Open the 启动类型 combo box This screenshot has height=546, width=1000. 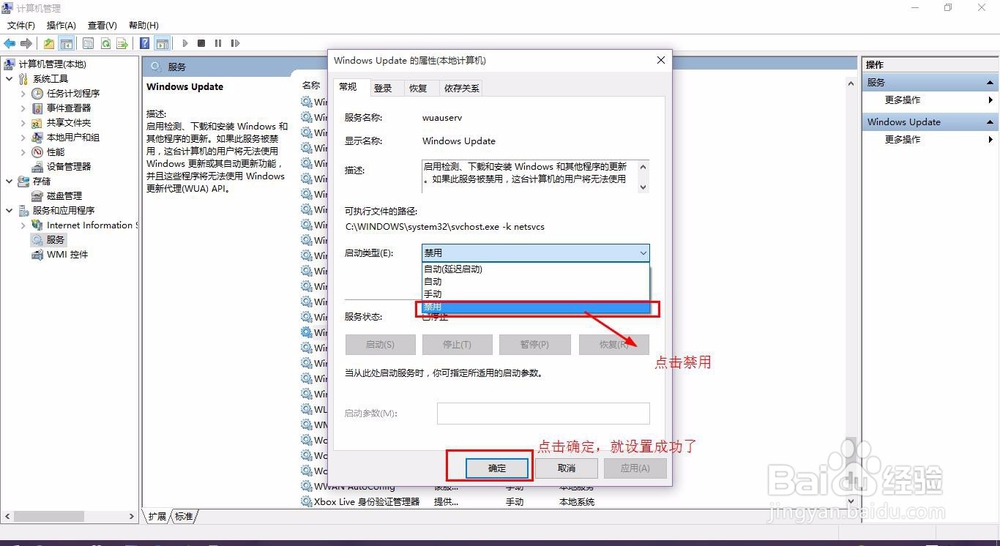(x=536, y=253)
